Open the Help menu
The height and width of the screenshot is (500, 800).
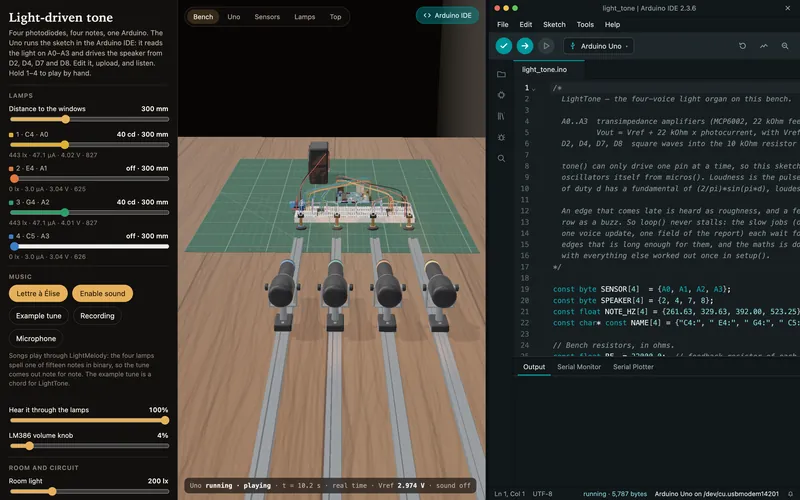click(x=612, y=24)
